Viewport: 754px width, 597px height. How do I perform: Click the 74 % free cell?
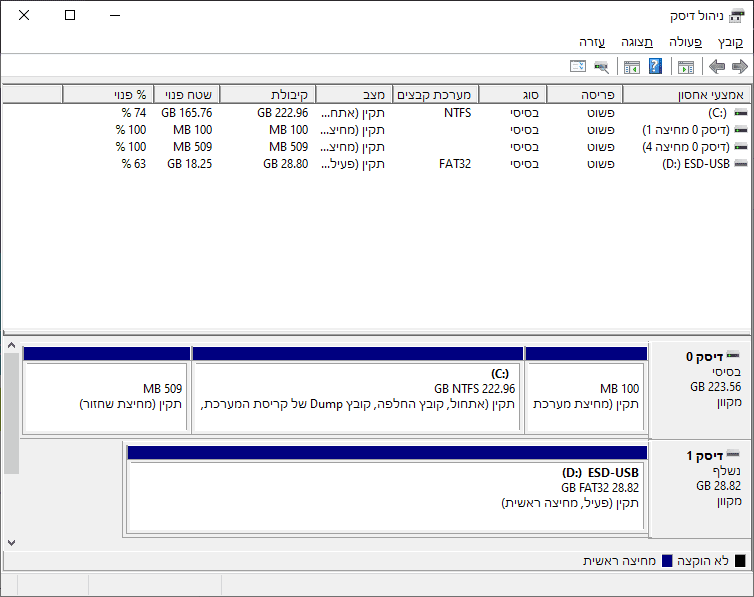134,113
